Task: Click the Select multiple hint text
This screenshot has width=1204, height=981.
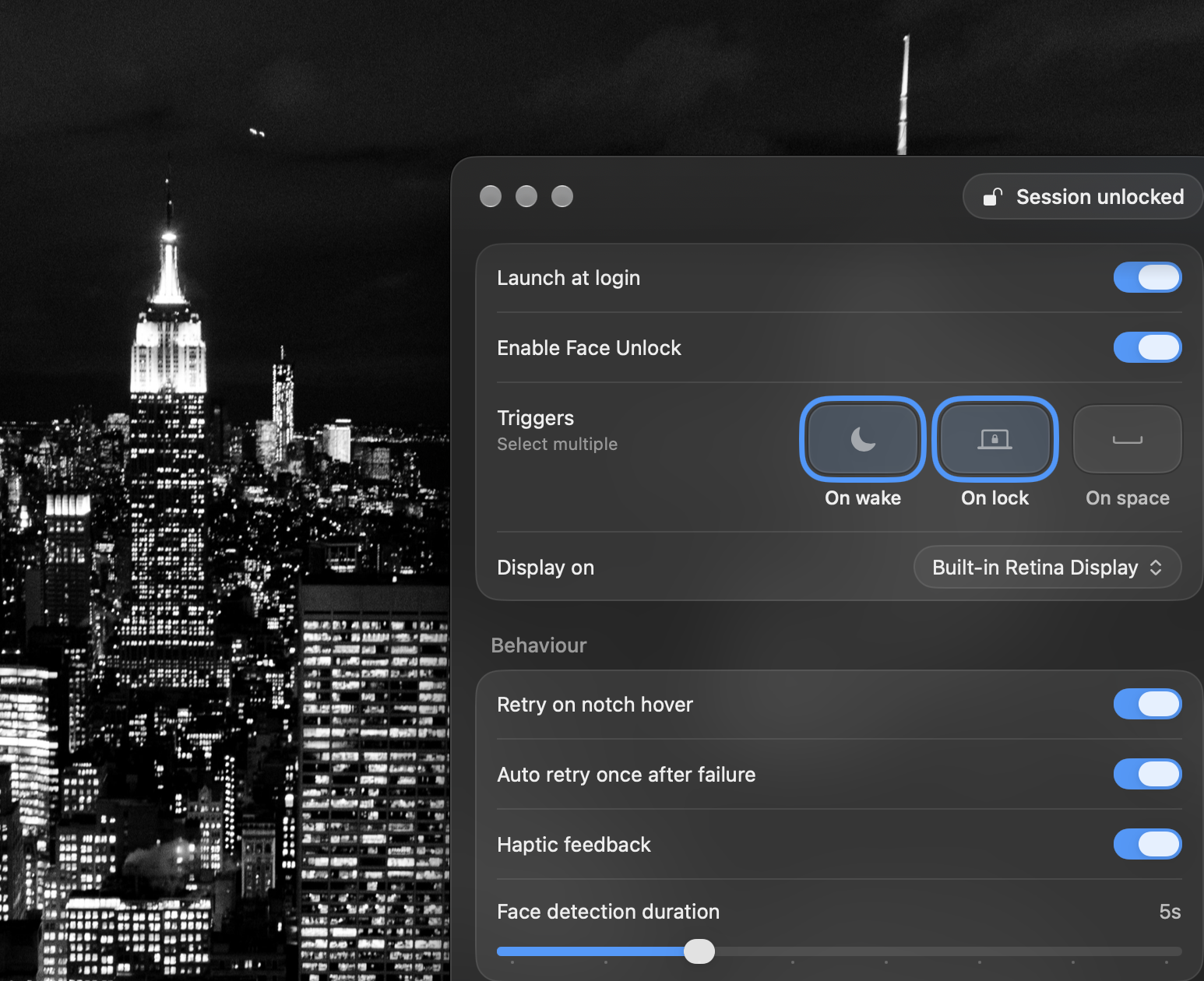Action: [558, 444]
